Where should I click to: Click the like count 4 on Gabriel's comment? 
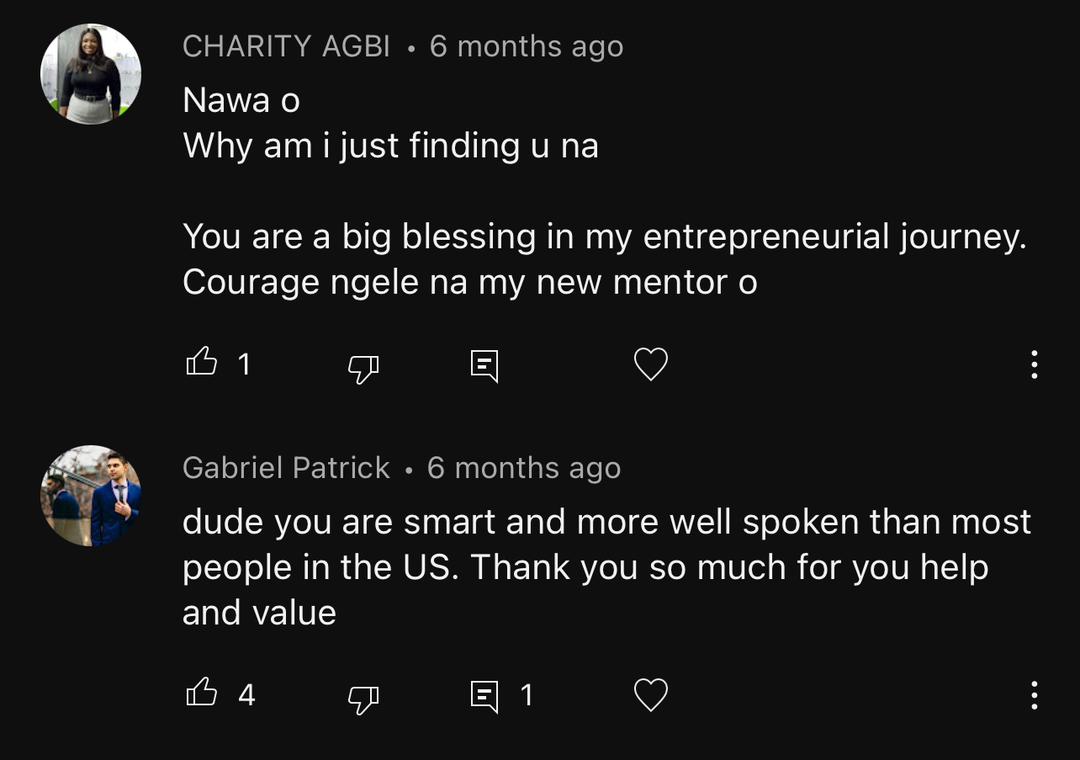point(247,694)
